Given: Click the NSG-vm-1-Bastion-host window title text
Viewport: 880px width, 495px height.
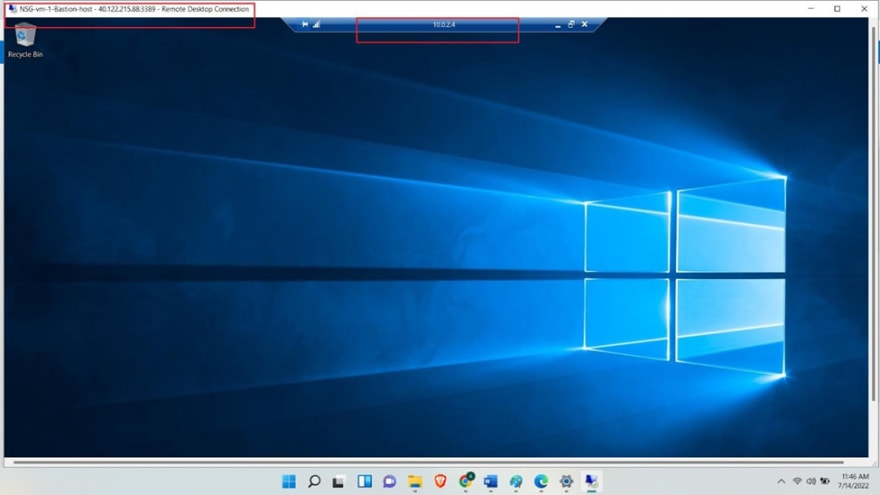Looking at the screenshot, I should (x=134, y=9).
